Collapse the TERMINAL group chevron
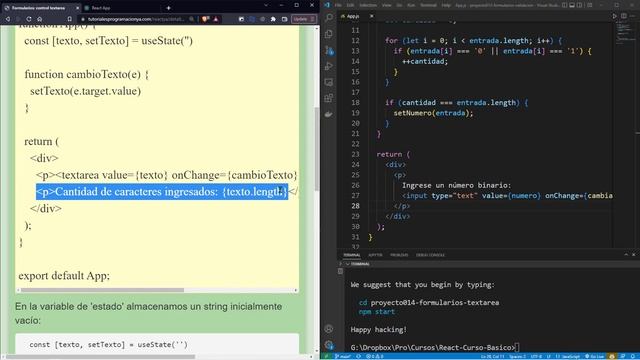This screenshot has height=360, width=640. [x=347, y=264]
